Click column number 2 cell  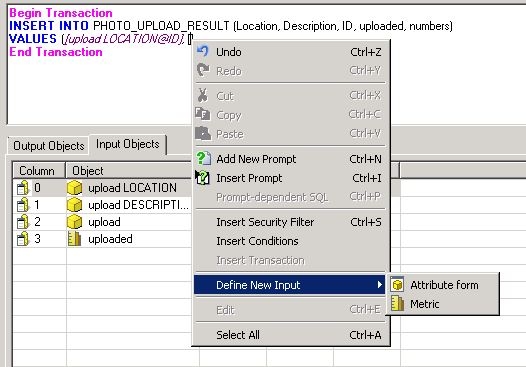(38, 222)
